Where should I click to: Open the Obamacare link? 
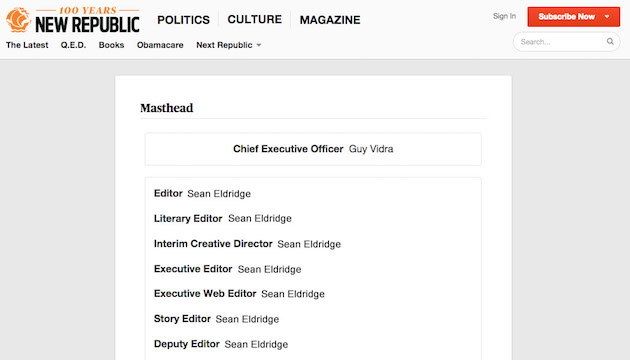click(x=160, y=45)
